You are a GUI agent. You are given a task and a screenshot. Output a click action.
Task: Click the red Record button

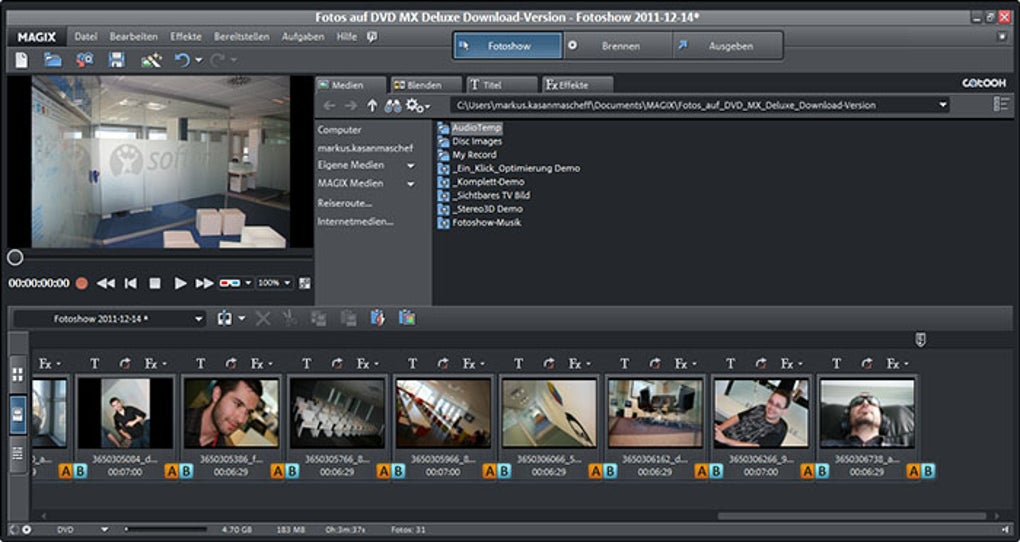pos(82,283)
